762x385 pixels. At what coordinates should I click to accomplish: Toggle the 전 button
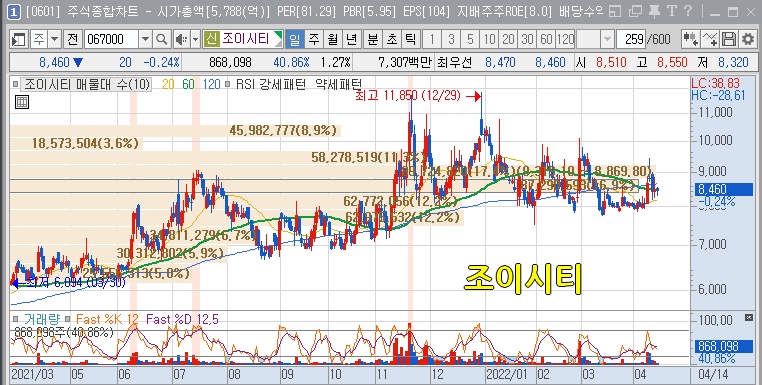[x=72, y=39]
